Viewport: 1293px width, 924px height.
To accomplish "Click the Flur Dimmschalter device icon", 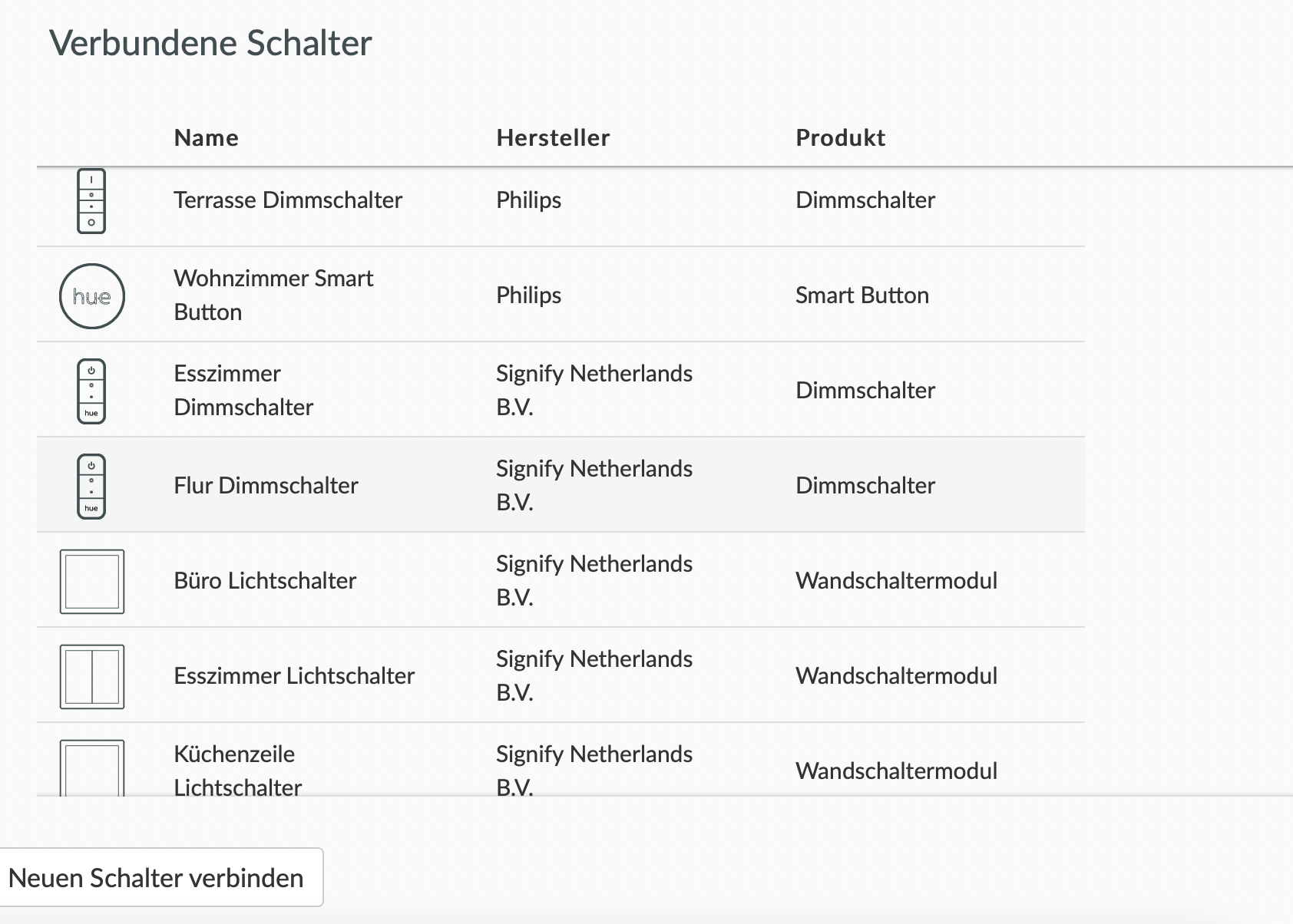I will pyautogui.click(x=91, y=484).
